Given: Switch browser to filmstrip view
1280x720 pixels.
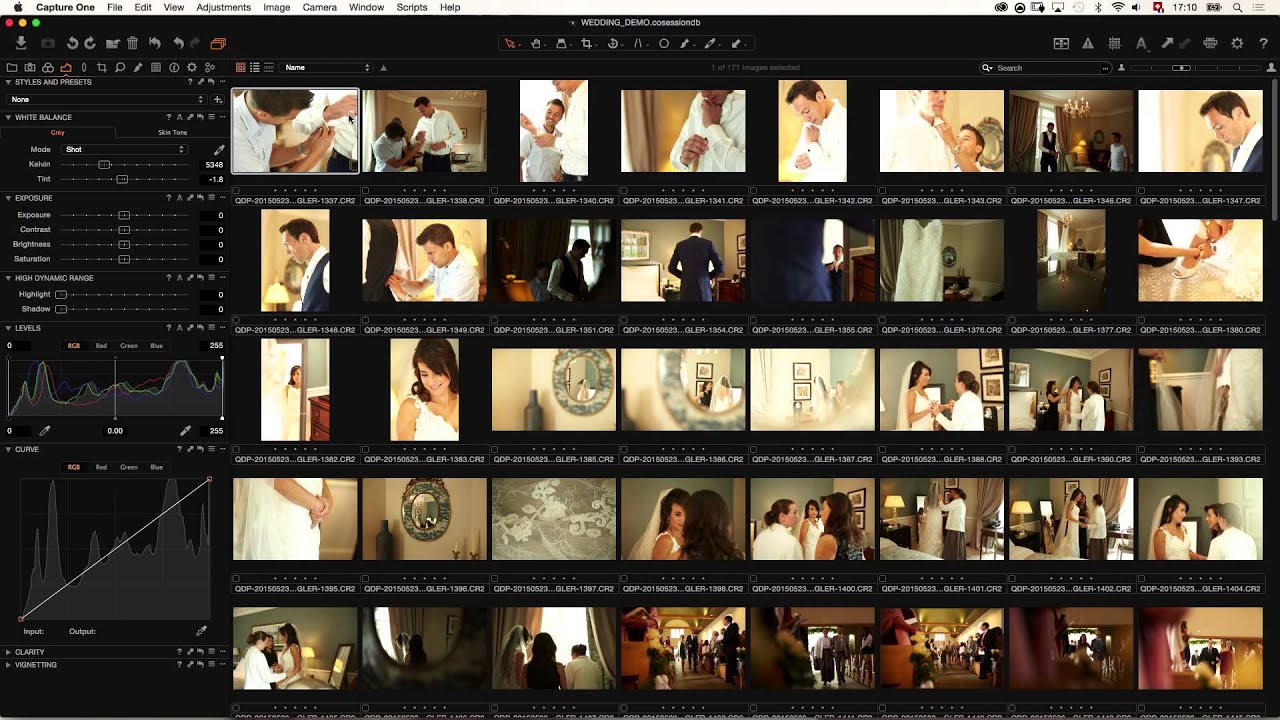Looking at the screenshot, I should click(x=269, y=67).
